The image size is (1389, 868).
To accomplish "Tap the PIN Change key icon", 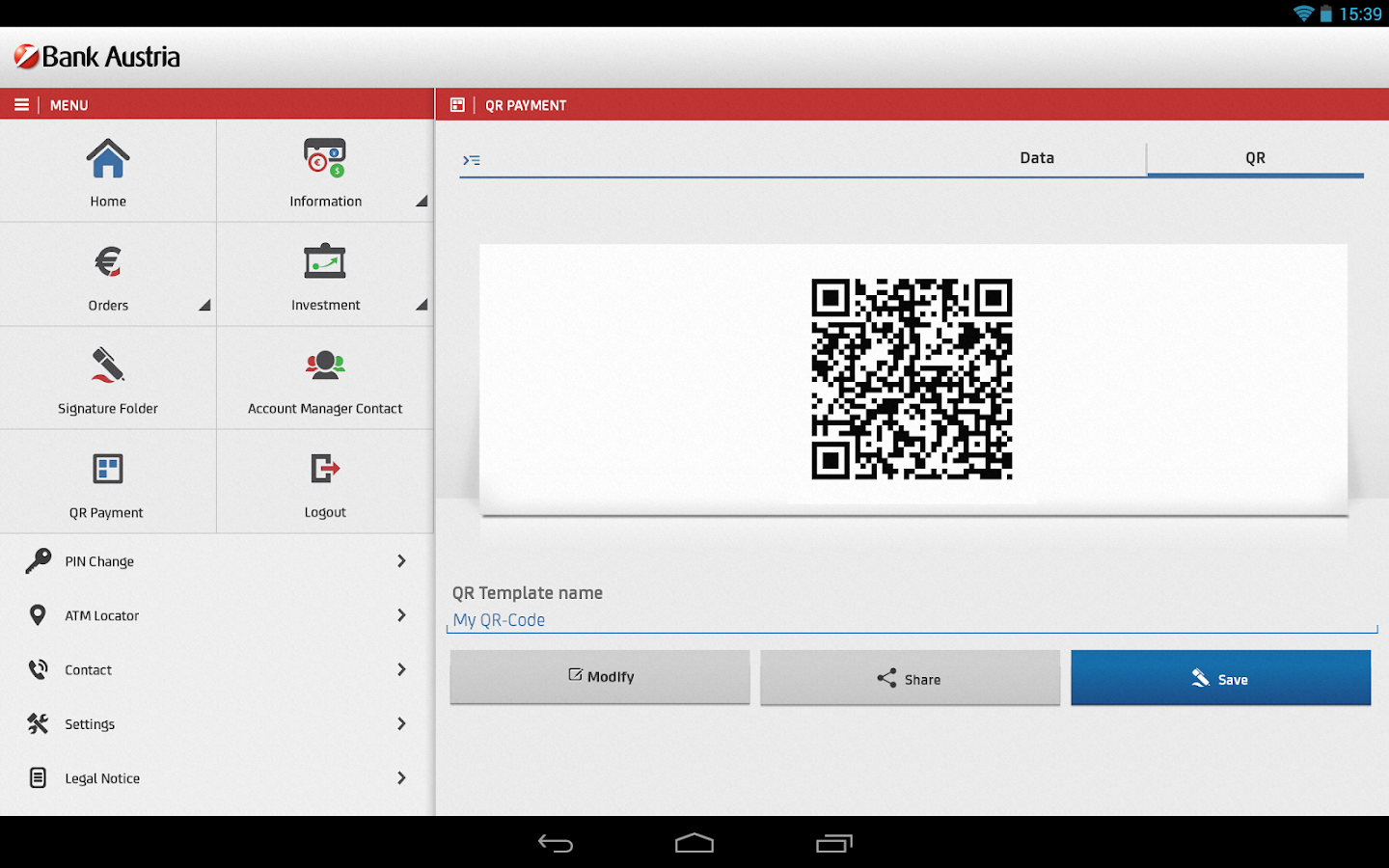I will click(39, 560).
